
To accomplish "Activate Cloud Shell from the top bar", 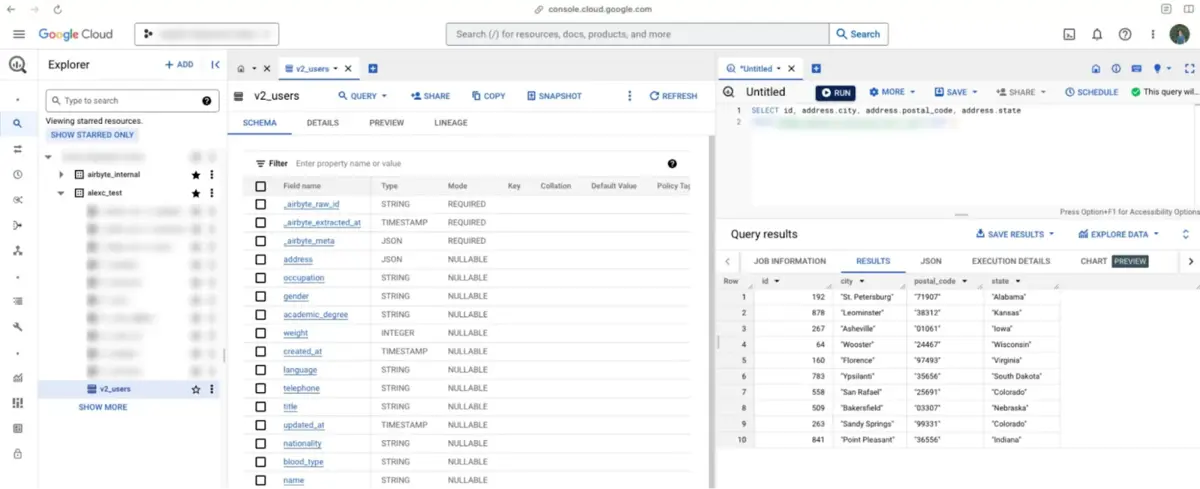I will point(1069,34).
